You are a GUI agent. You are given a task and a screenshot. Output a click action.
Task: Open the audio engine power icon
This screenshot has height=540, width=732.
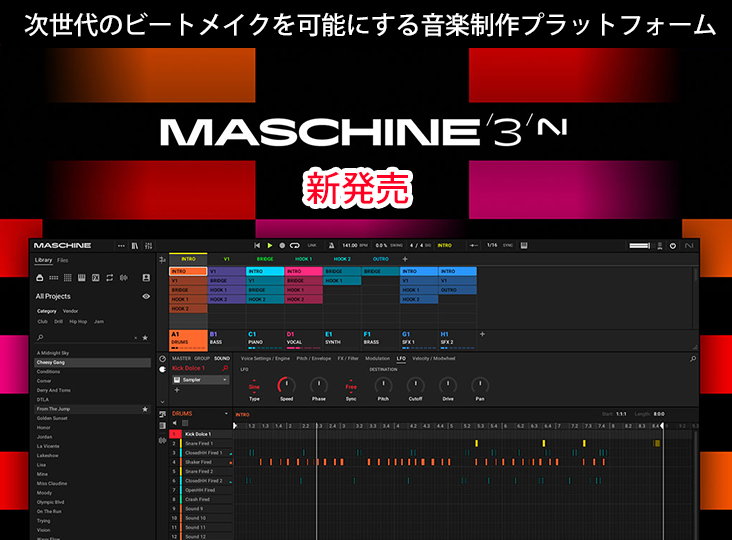tap(673, 245)
